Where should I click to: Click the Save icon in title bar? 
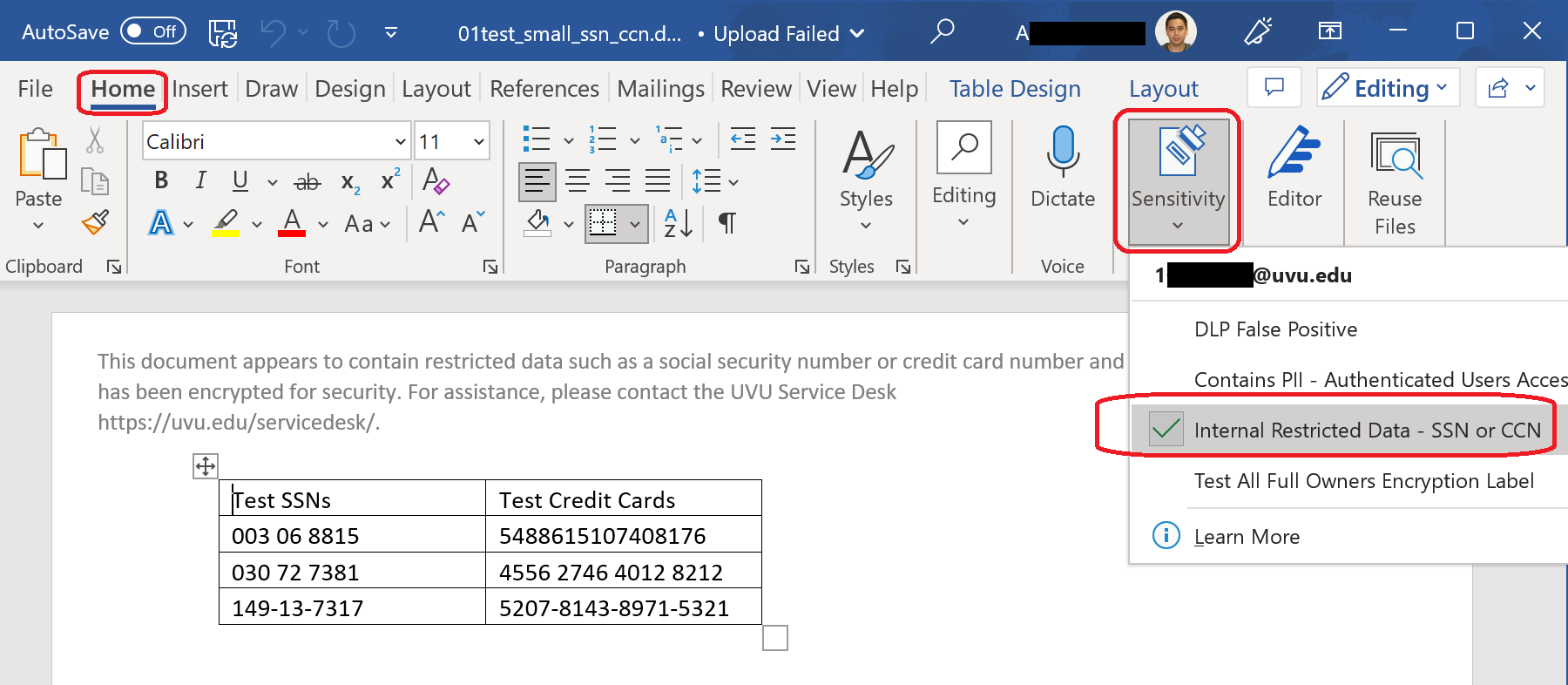[223, 33]
